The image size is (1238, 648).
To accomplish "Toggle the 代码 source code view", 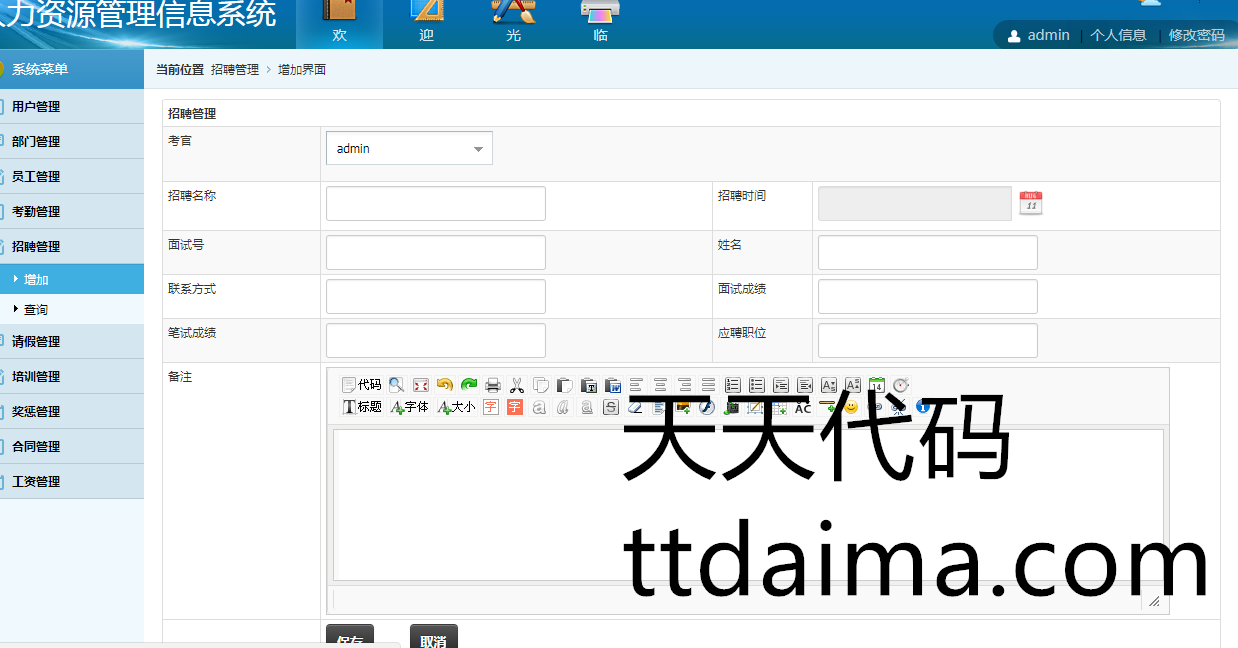I will click(361, 385).
